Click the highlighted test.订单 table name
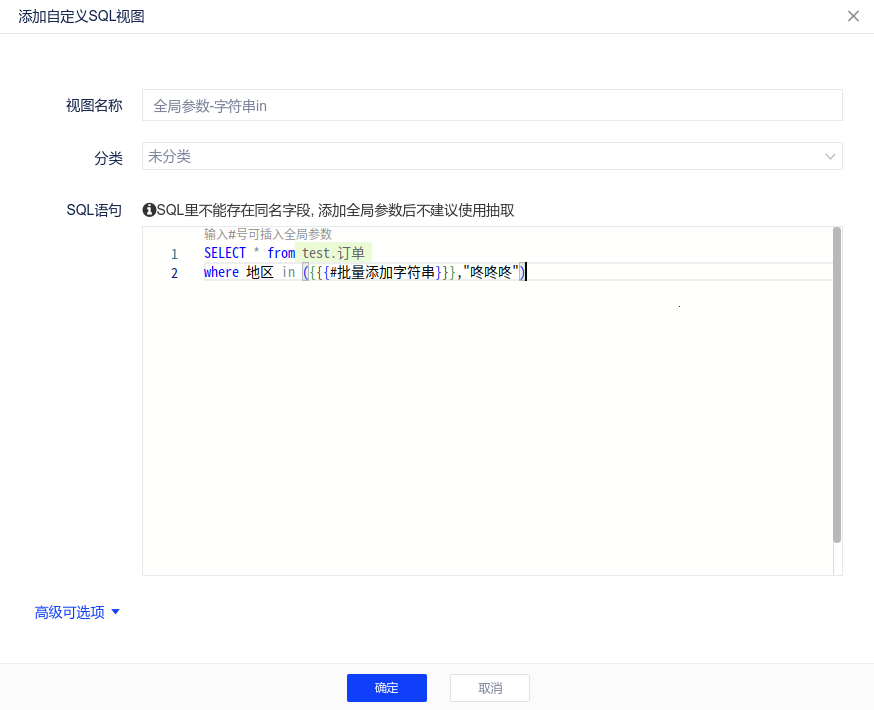This screenshot has width=874, height=710. tap(333, 253)
